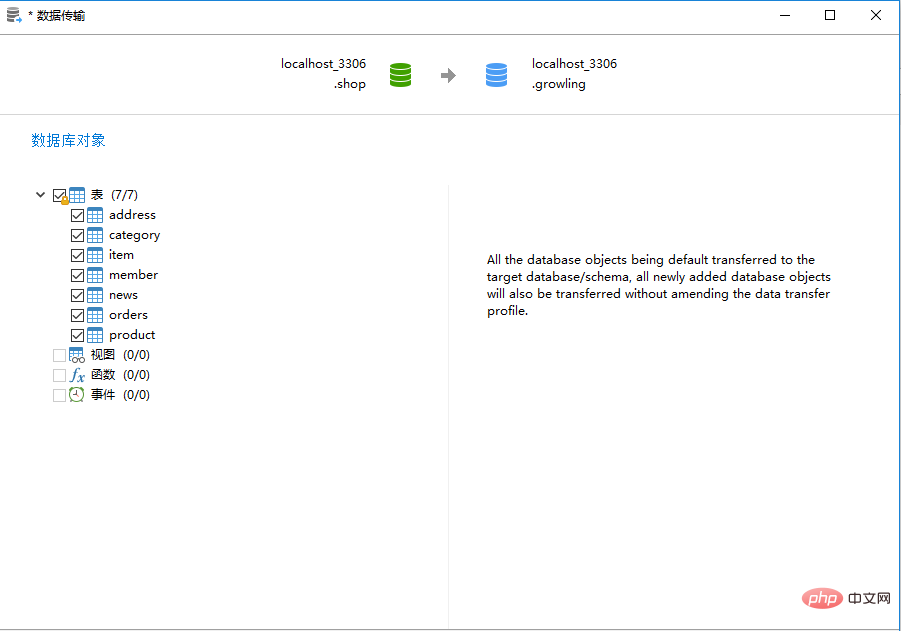
Task: Select the news row label
Action: [124, 295]
